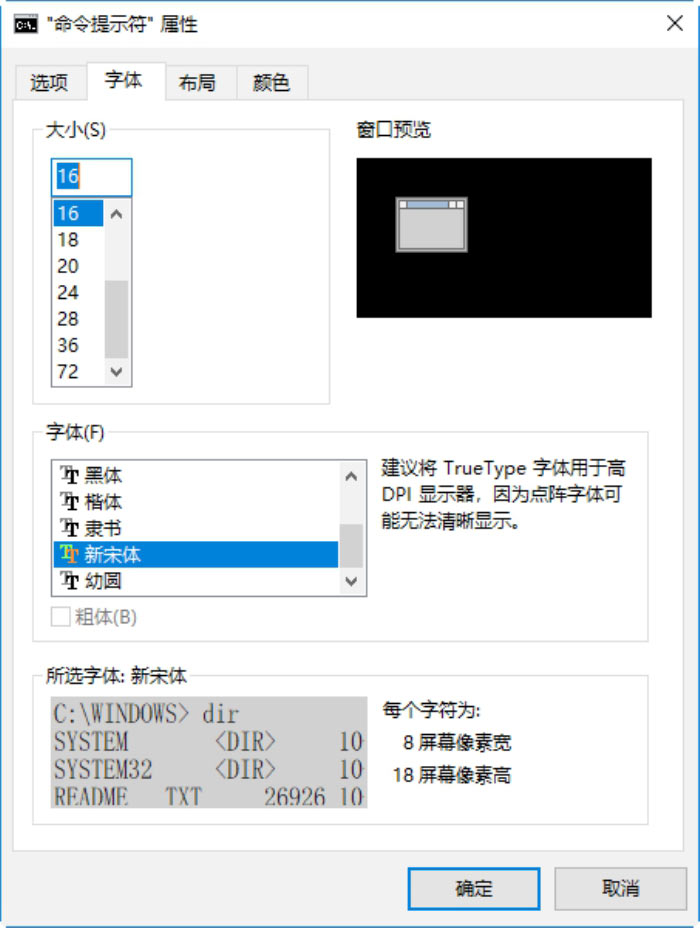Choose the 隶书 font from list
This screenshot has width=700, height=928.
[196, 528]
